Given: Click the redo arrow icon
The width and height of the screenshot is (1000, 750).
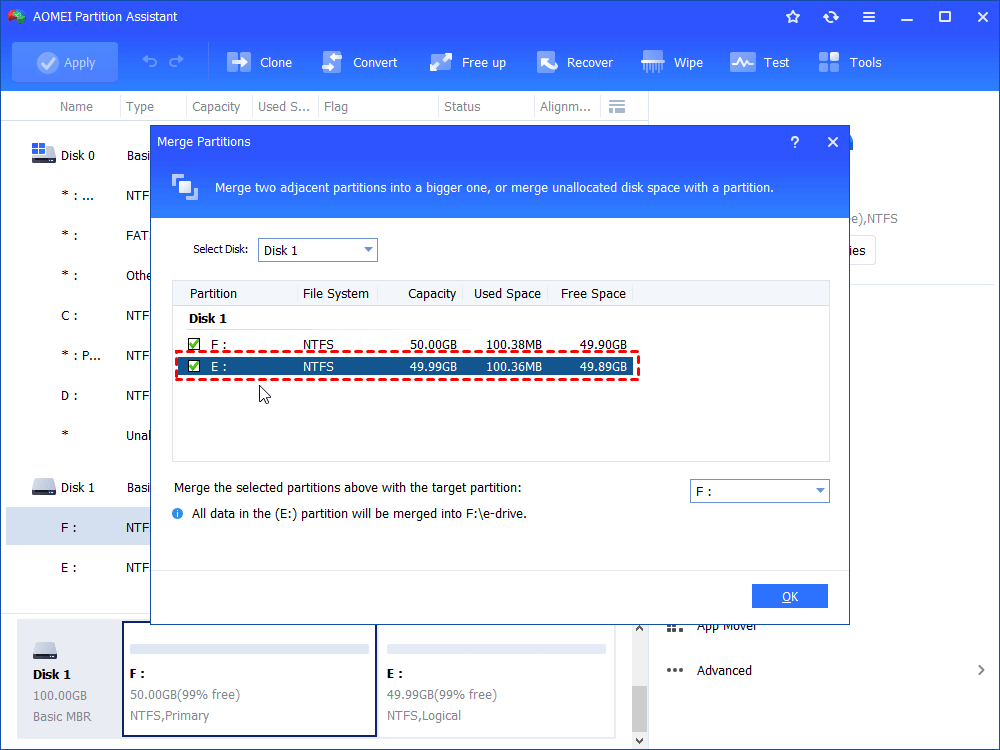Looking at the screenshot, I should point(176,61).
